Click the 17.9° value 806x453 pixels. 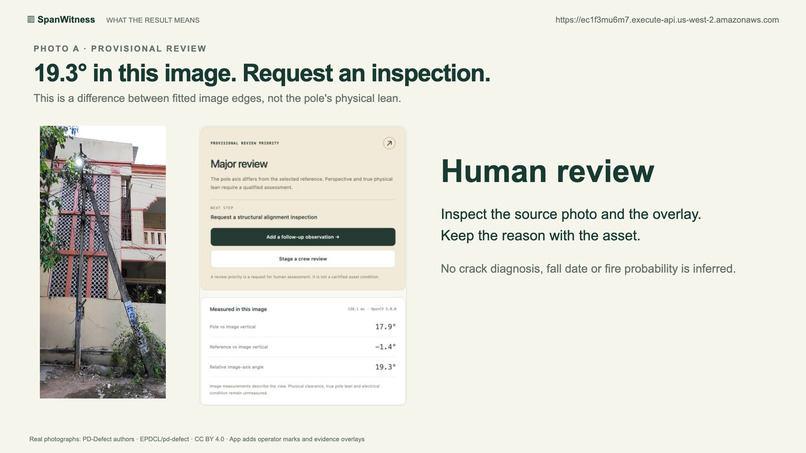(x=386, y=327)
